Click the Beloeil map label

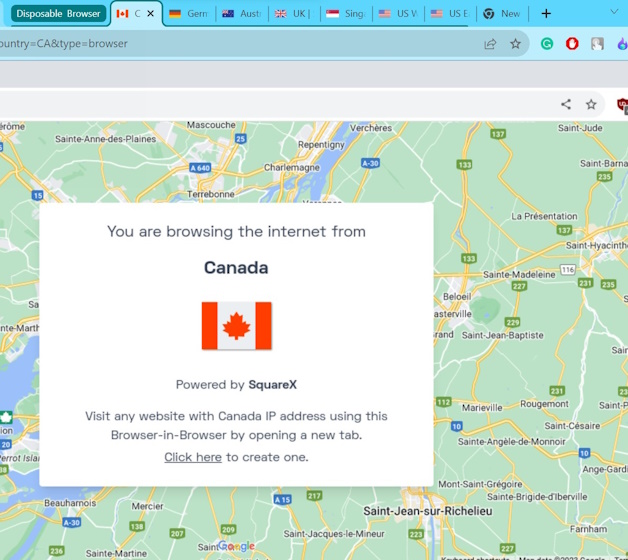click(x=457, y=297)
